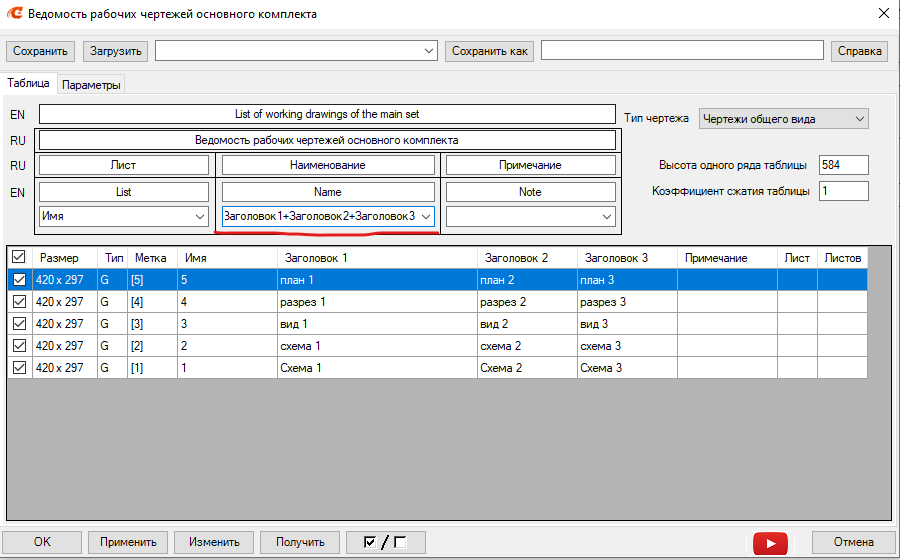Screen dimensions: 900x560
Task: Click the 'Справка' help button
Action: 858,51
